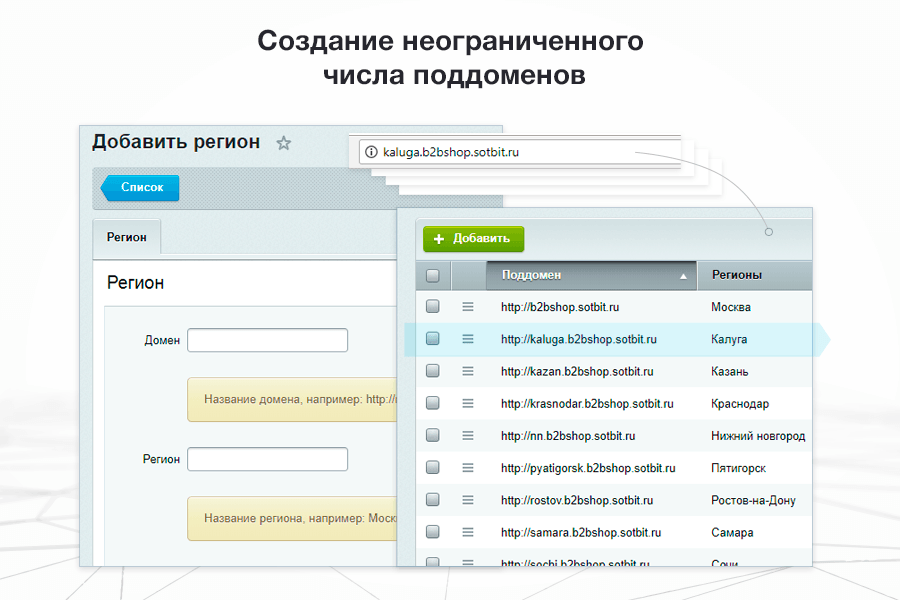Tick the checkbox for the Казань row
The image size is (900, 600).
[x=433, y=371]
